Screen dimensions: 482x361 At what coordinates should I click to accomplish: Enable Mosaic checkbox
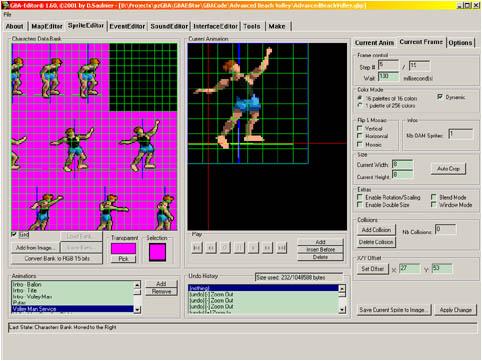click(360, 144)
